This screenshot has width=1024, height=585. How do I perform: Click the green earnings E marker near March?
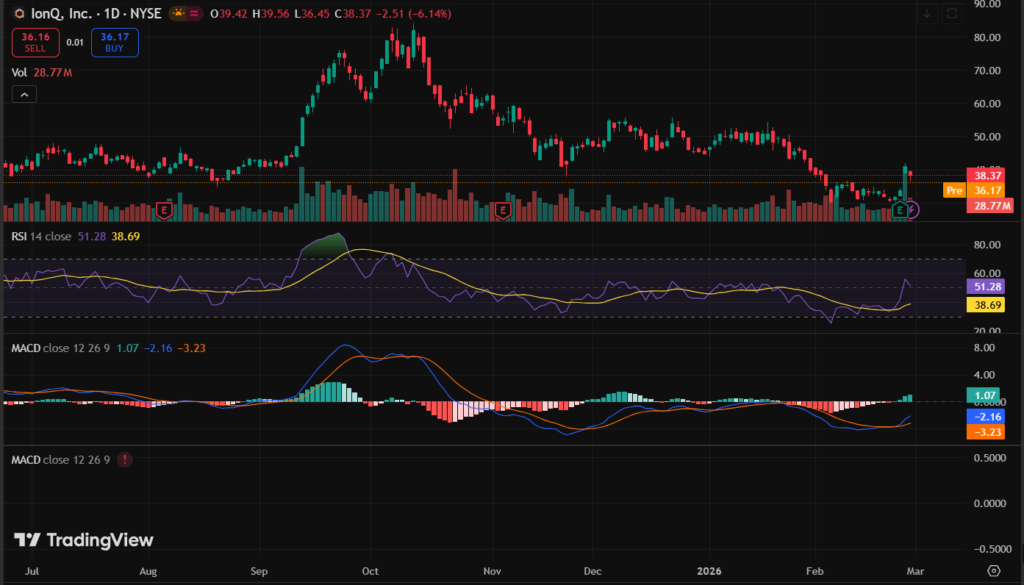click(901, 210)
